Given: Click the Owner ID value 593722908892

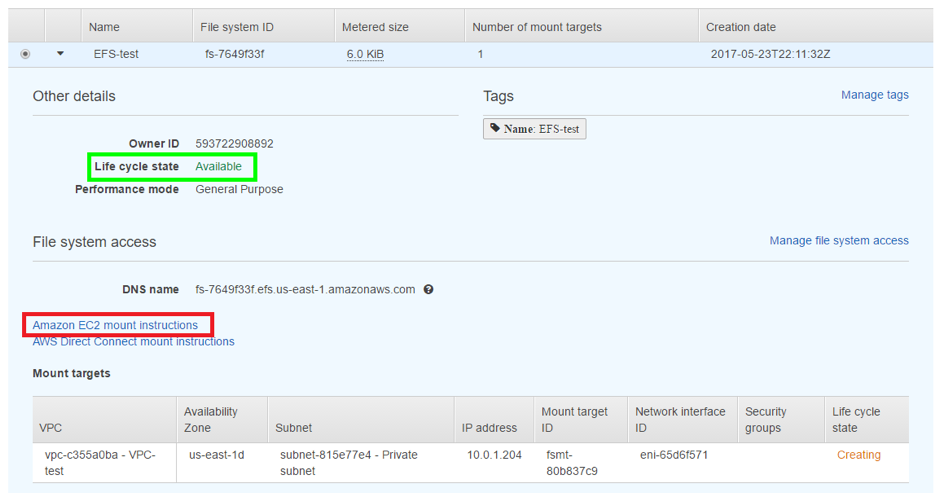Looking at the screenshot, I should (x=234, y=144).
